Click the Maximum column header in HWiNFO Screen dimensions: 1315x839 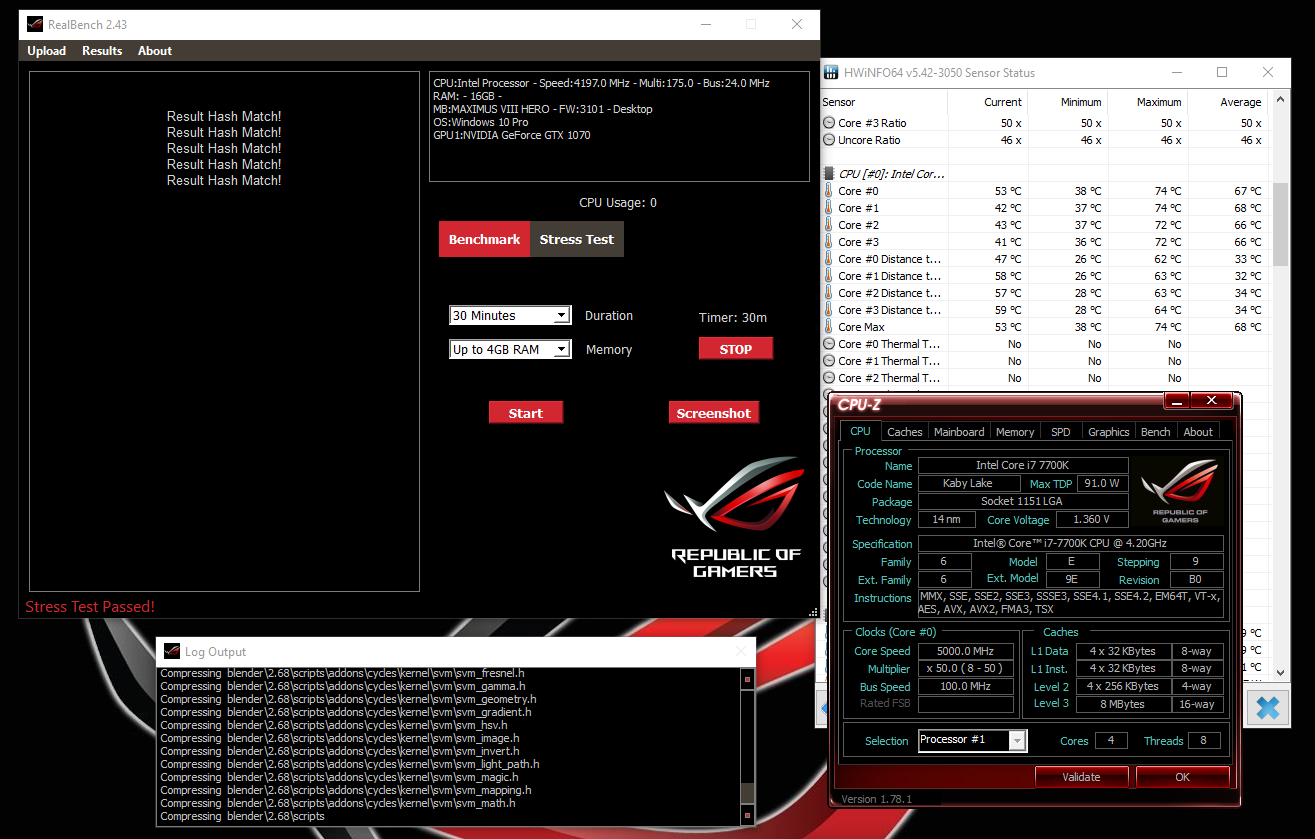click(x=1146, y=102)
